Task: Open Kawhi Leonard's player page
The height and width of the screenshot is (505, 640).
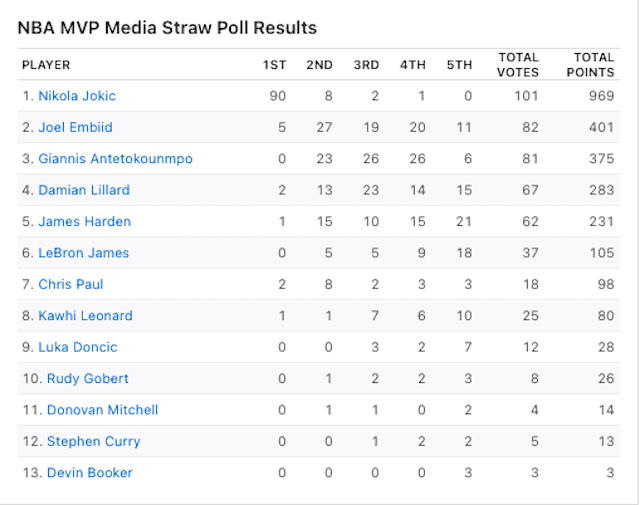Action: tap(85, 316)
